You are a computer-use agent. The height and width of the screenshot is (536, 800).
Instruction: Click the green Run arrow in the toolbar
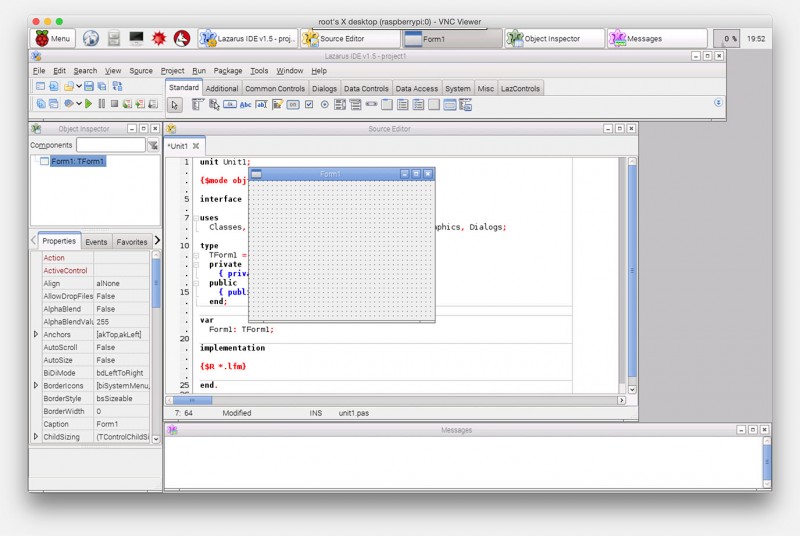89,103
